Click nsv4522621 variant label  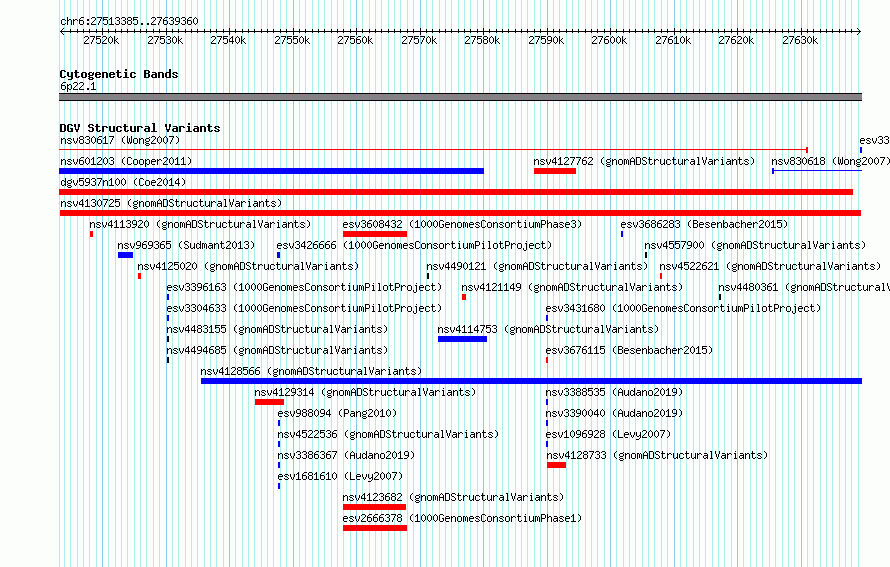770,266
